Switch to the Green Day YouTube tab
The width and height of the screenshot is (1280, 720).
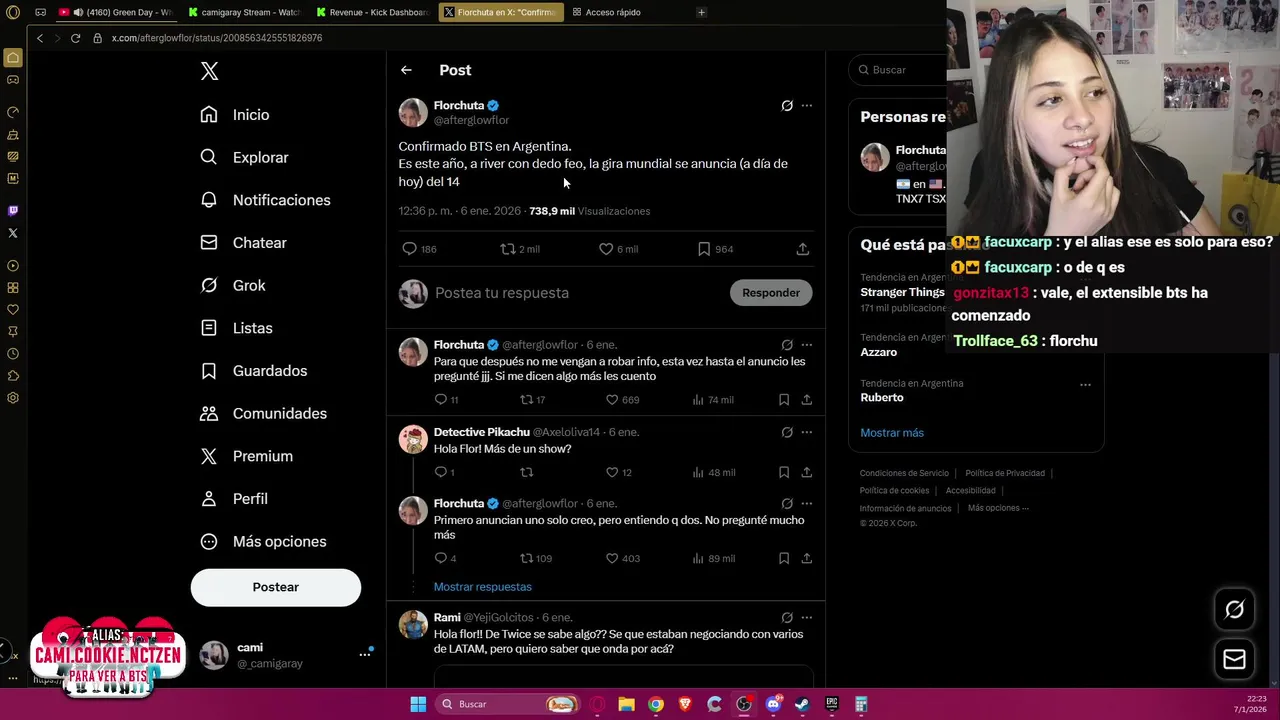coord(118,12)
